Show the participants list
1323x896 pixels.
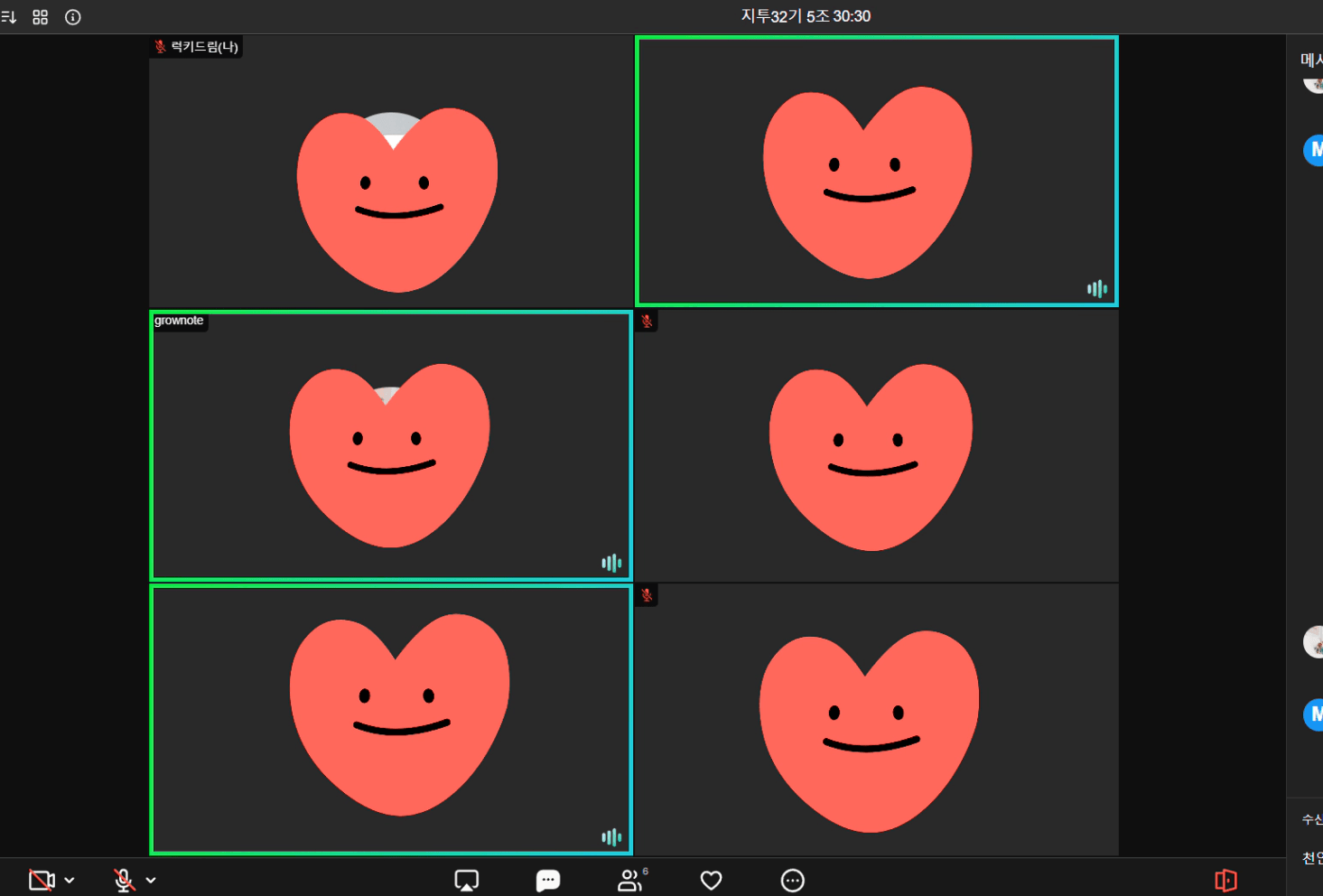[x=629, y=880]
